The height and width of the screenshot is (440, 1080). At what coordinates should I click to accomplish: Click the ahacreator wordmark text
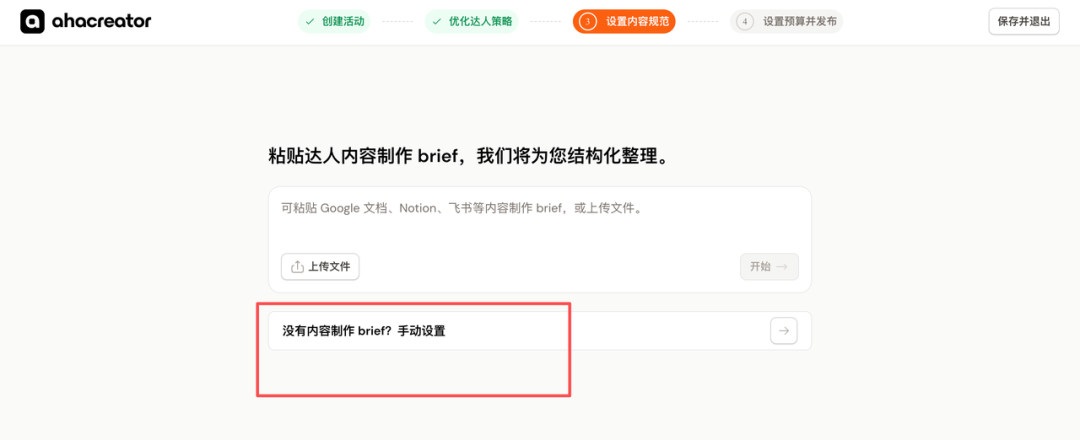click(x=101, y=21)
